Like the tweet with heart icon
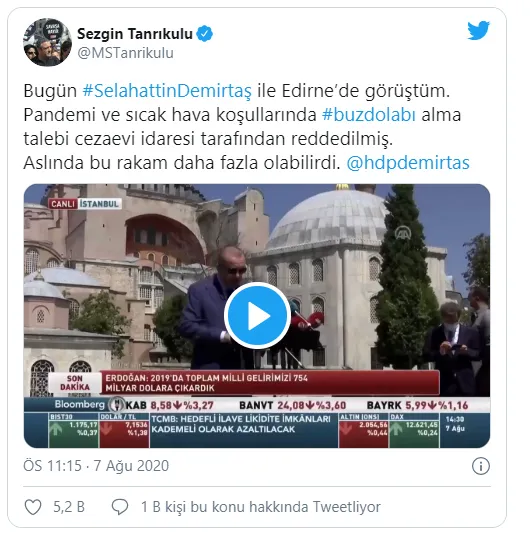530x540 pixels. pyautogui.click(x=33, y=507)
